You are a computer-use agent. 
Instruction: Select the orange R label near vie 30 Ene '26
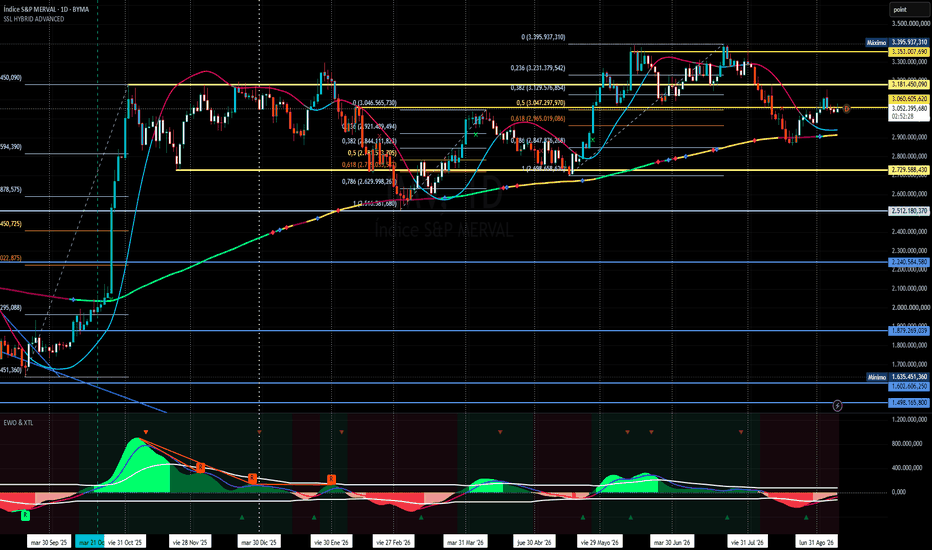click(x=332, y=479)
